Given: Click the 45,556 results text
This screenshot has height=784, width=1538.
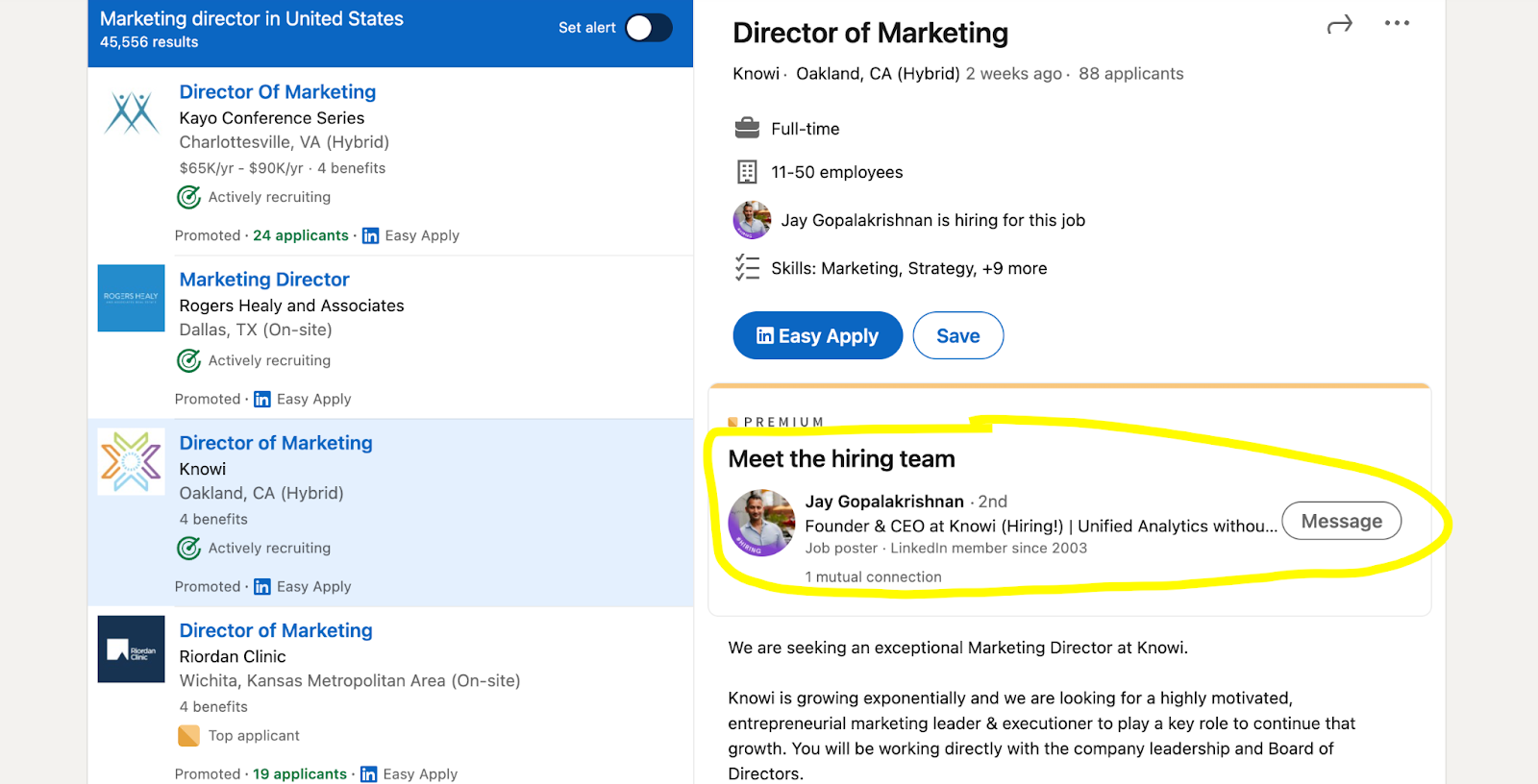Looking at the screenshot, I should [x=149, y=42].
